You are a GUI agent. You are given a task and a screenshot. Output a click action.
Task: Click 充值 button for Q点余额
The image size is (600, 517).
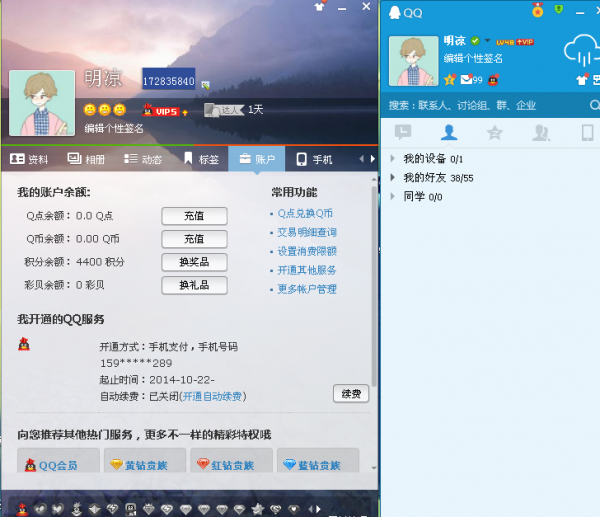point(194,216)
